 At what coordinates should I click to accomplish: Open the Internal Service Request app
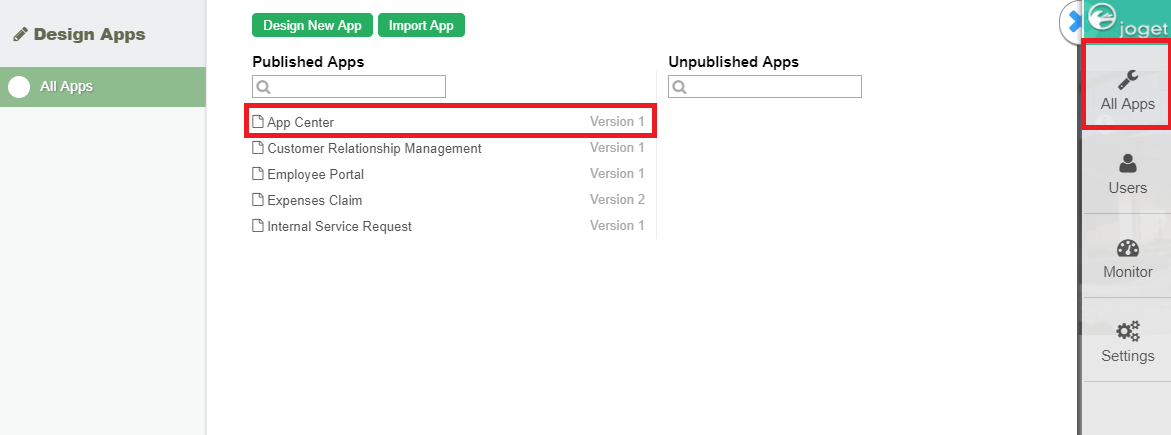pos(339,226)
